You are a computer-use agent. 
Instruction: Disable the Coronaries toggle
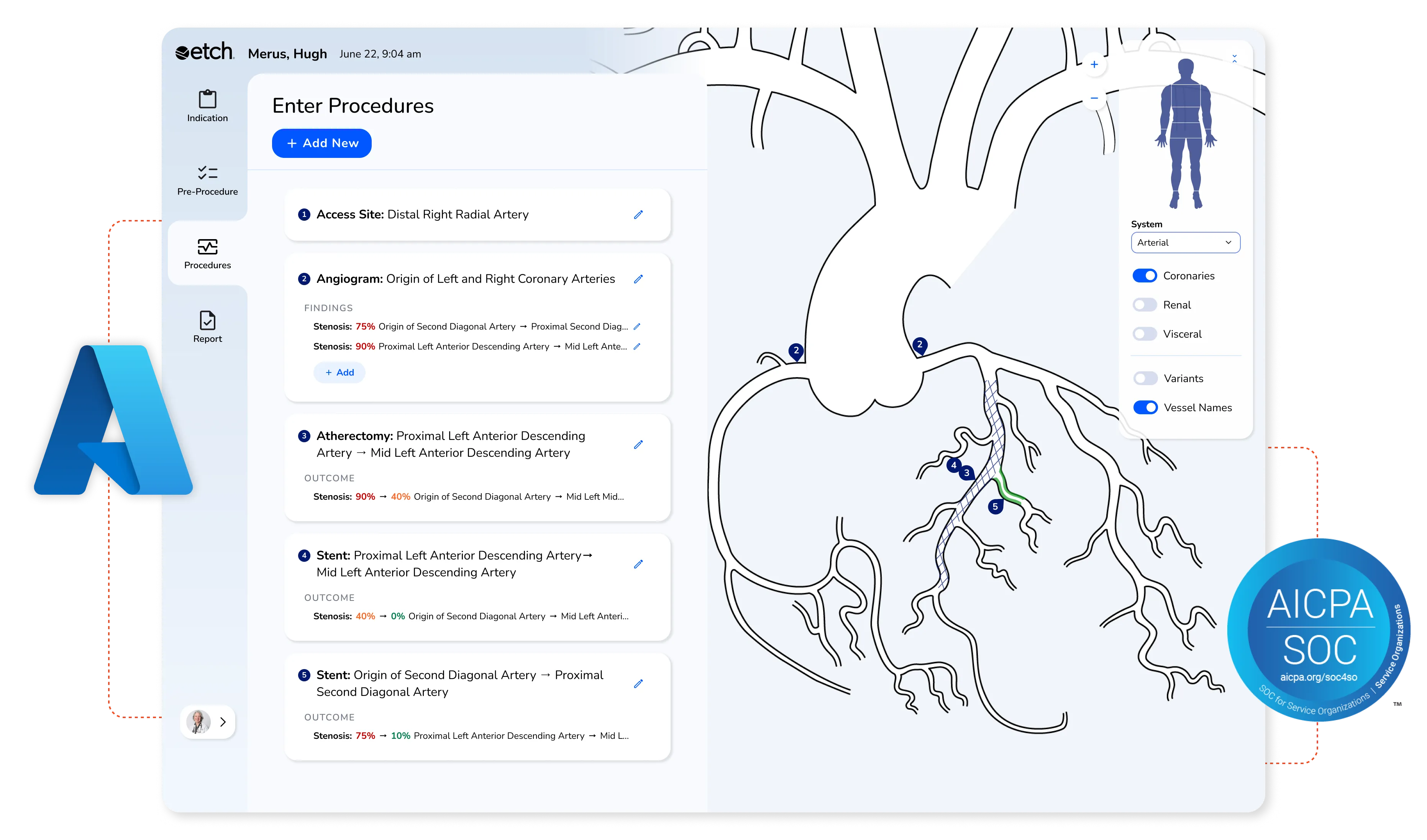point(1145,275)
